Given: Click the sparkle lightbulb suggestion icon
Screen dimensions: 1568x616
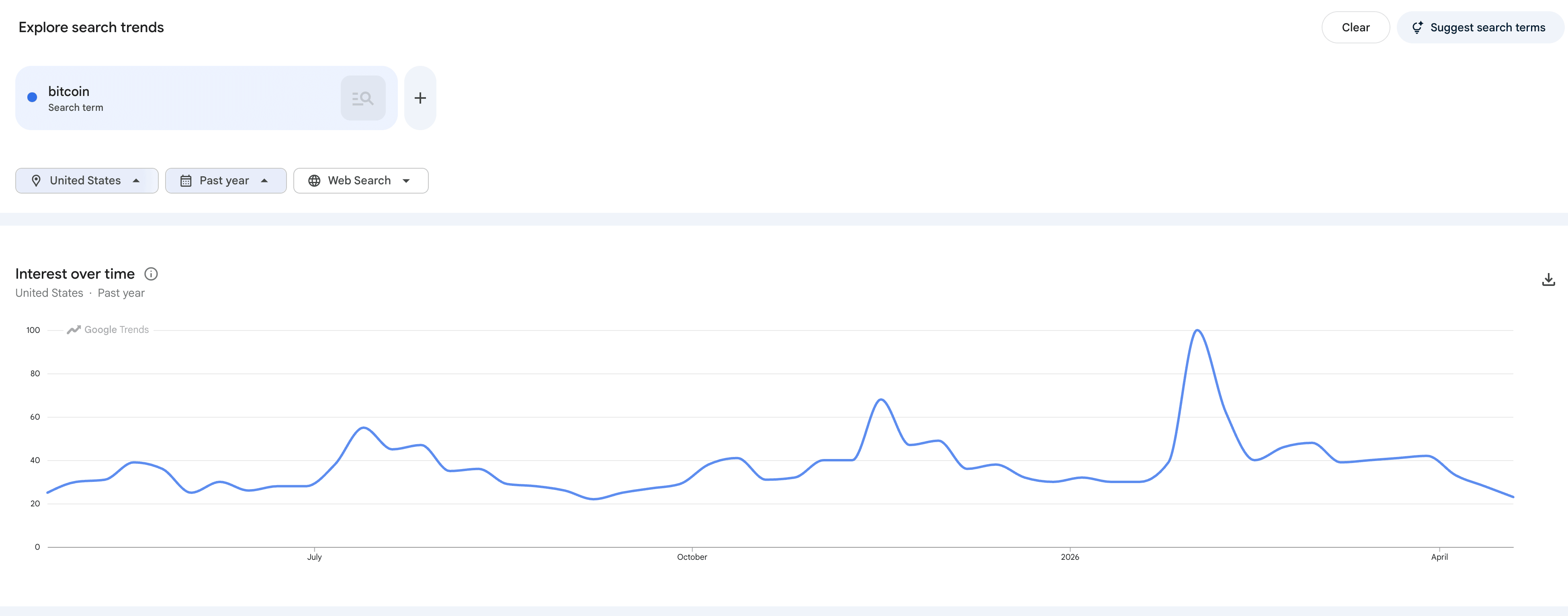Looking at the screenshot, I should point(1417,27).
